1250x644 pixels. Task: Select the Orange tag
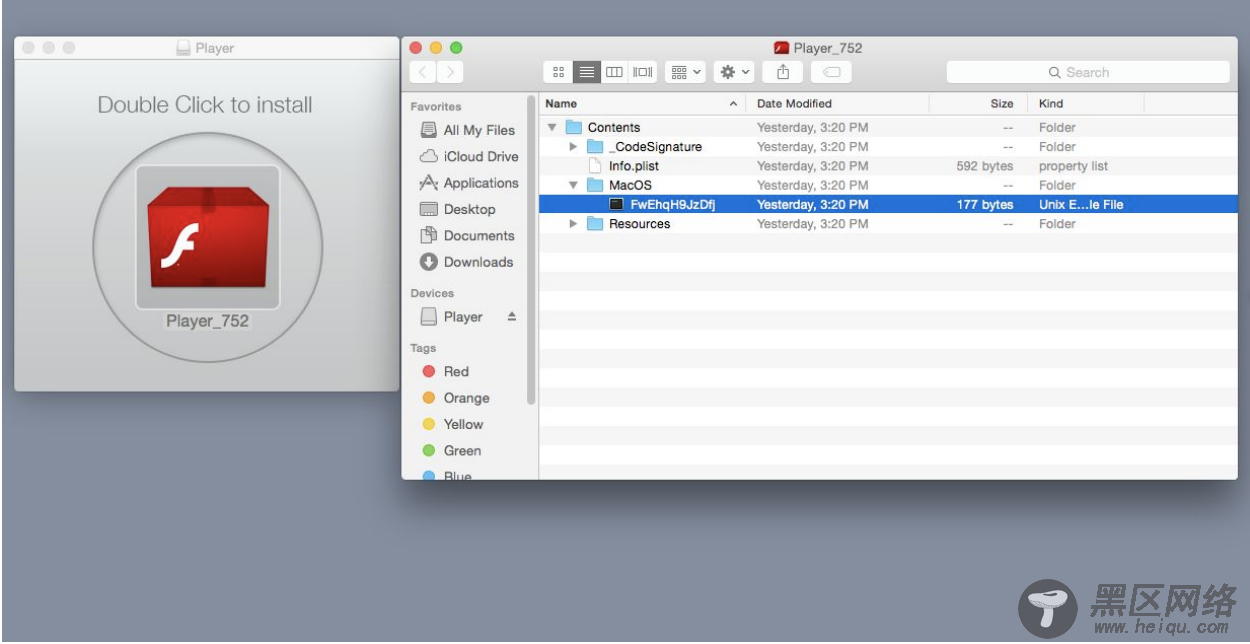tap(455, 398)
